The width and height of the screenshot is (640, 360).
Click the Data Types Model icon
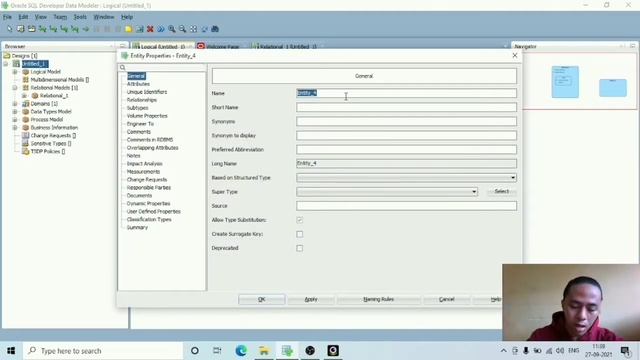[26, 111]
